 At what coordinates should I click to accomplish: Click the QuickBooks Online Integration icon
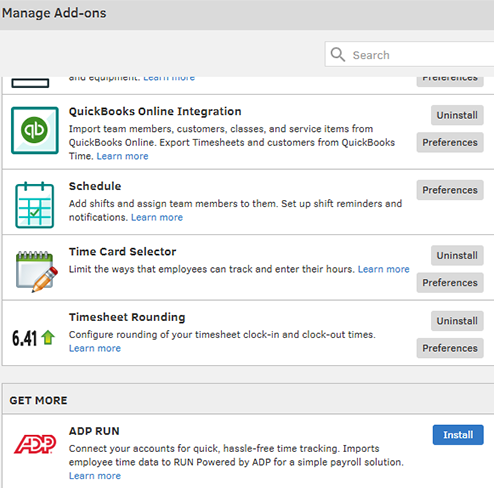35,130
